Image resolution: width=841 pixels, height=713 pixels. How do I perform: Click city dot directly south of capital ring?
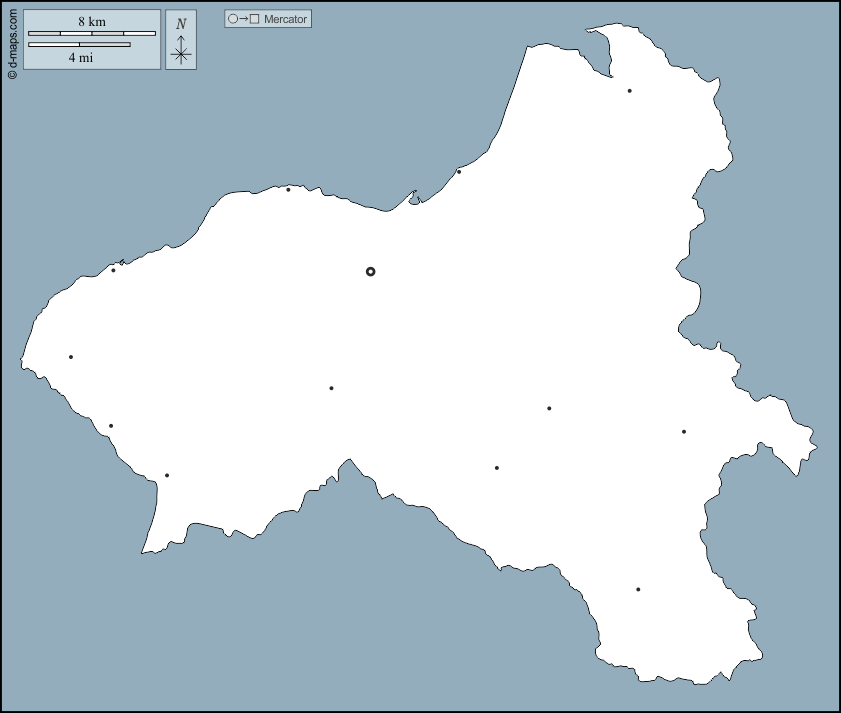coord(331,388)
